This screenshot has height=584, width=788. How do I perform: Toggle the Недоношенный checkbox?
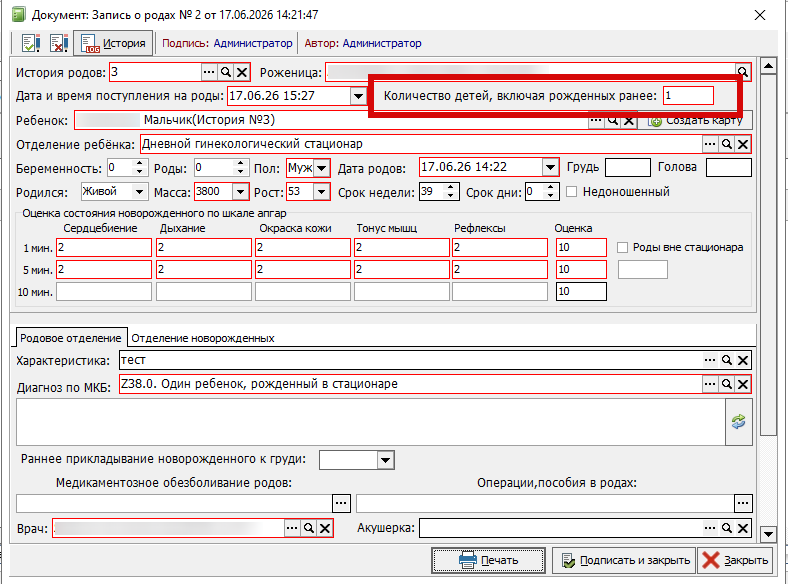point(571,192)
